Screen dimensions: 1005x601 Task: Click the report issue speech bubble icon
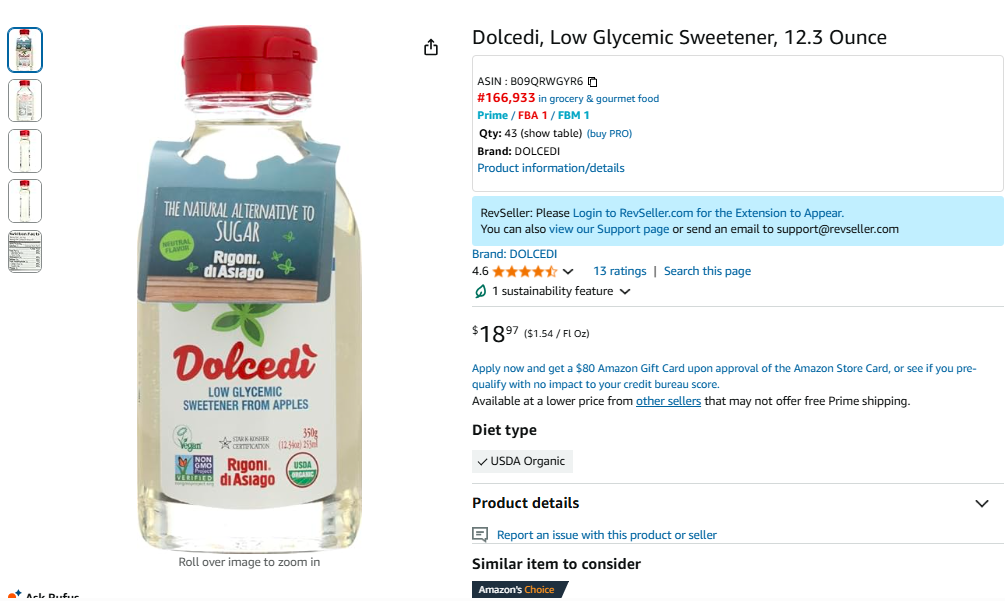click(480, 534)
